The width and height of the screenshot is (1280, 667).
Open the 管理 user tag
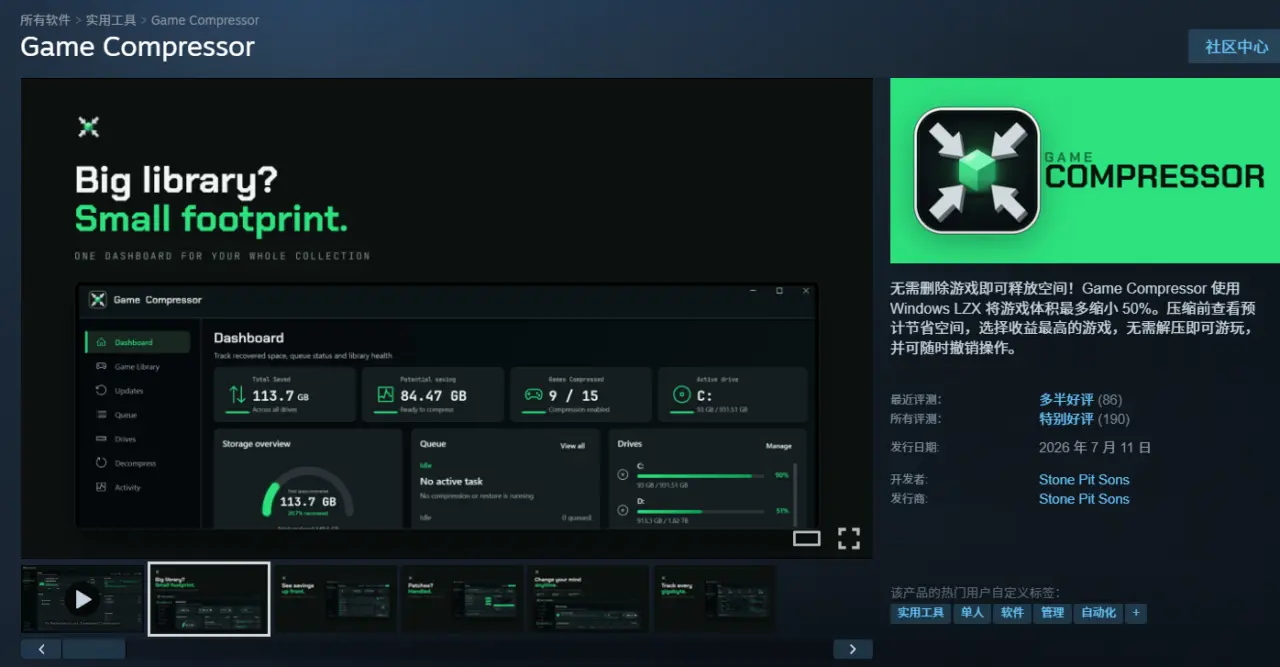click(1052, 613)
